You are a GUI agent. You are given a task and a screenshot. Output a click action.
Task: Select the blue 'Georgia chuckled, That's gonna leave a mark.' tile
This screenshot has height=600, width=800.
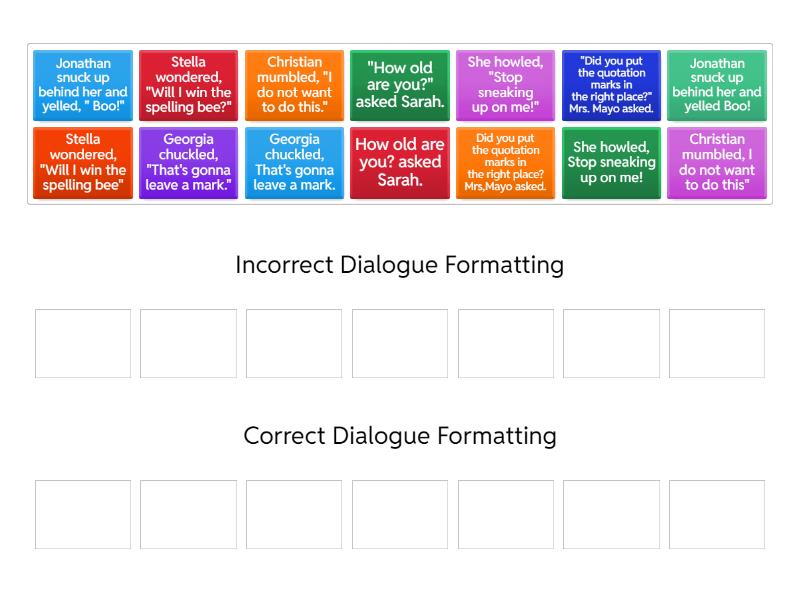pos(294,163)
